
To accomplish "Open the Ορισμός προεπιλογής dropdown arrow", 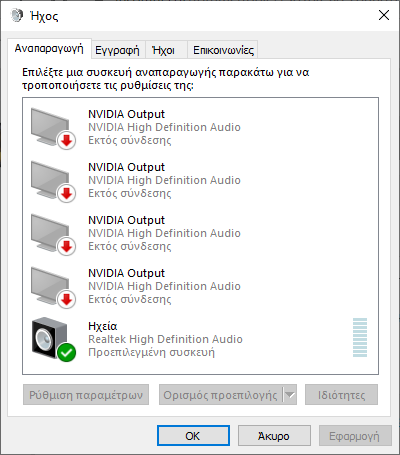I will pyautogui.click(x=290, y=395).
